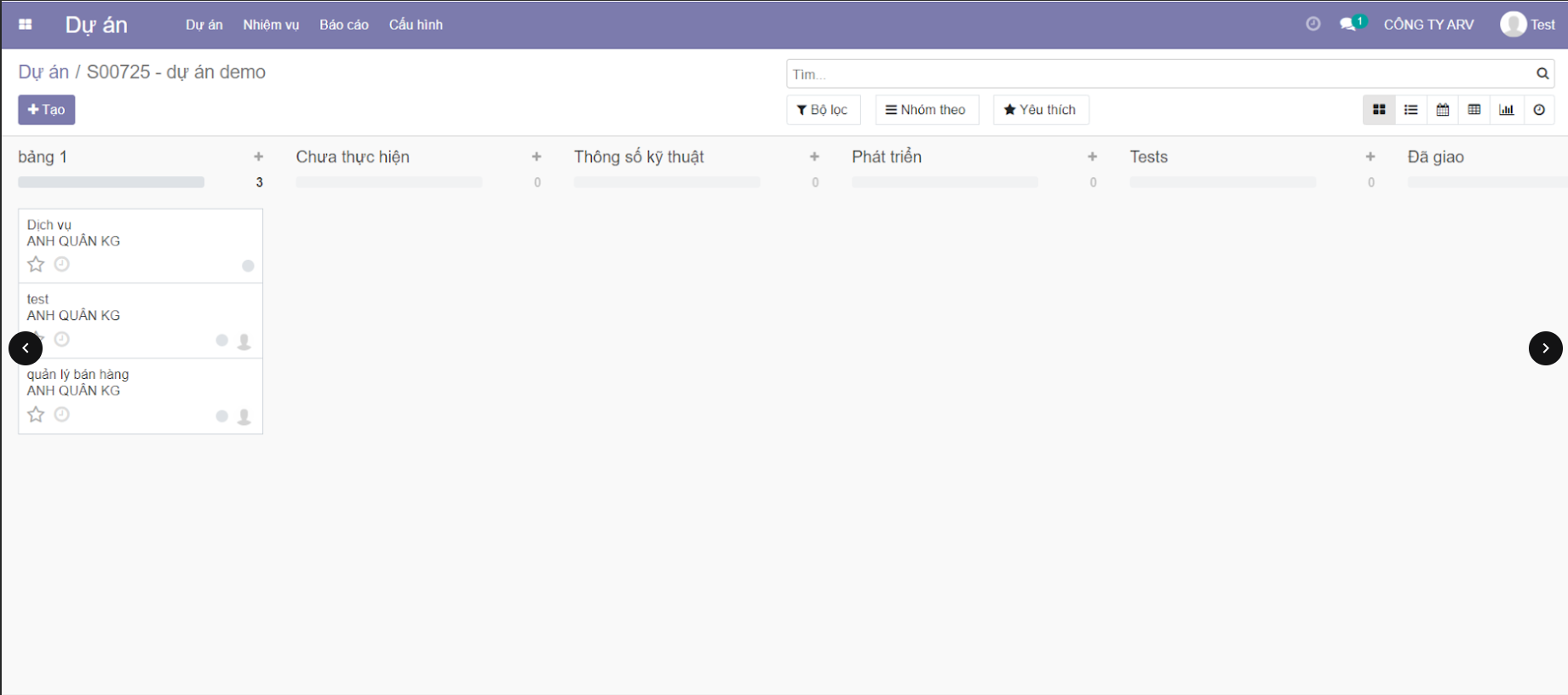Go back via Dự án breadcrumb link
This screenshot has height=695, width=1568.
(43, 72)
